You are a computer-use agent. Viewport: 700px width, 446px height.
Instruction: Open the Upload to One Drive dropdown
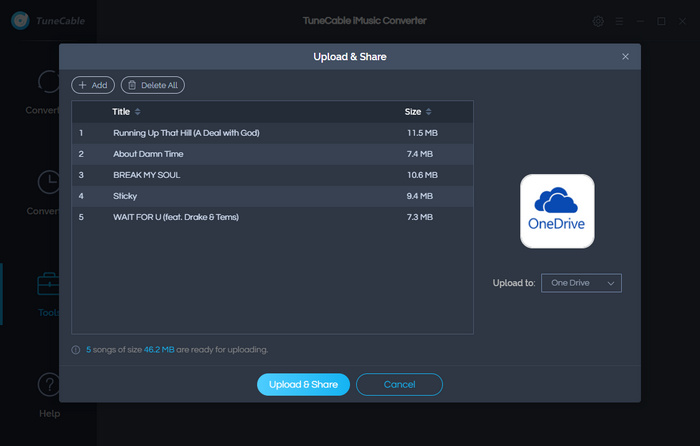tap(581, 283)
